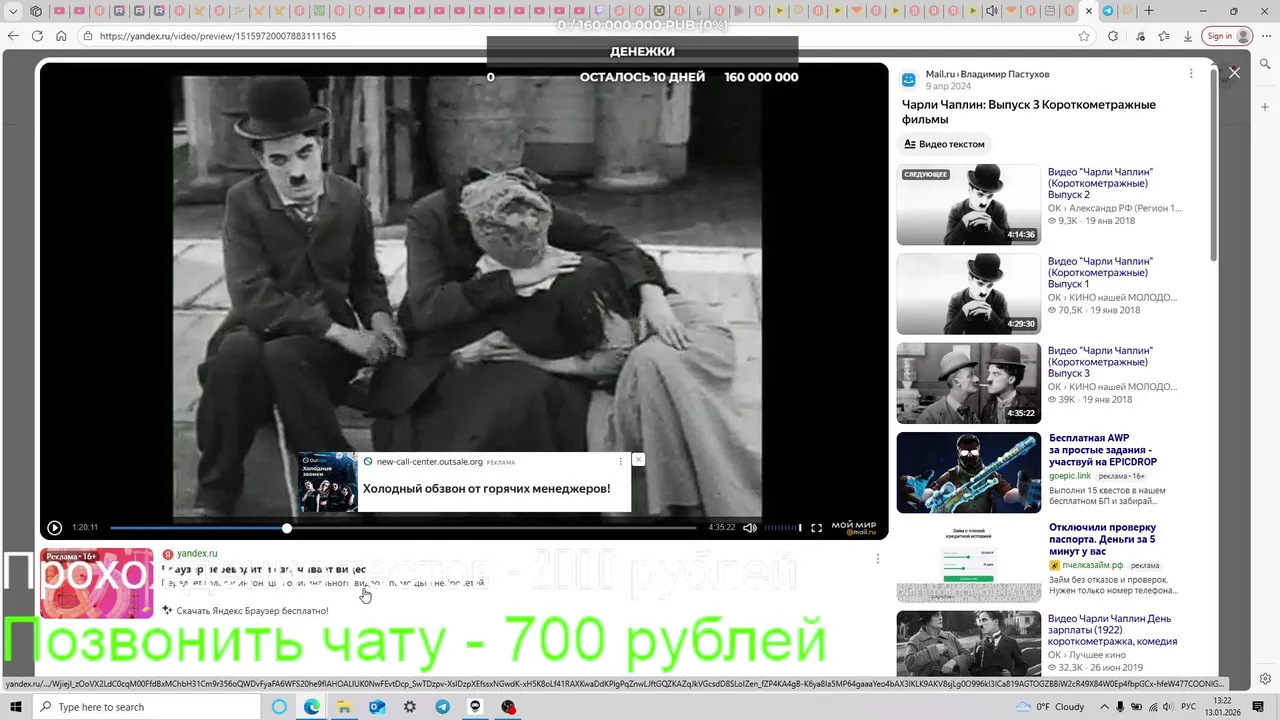The image size is (1280, 720).
Task: Open the tab list dropdown
Action: tap(14, 11)
